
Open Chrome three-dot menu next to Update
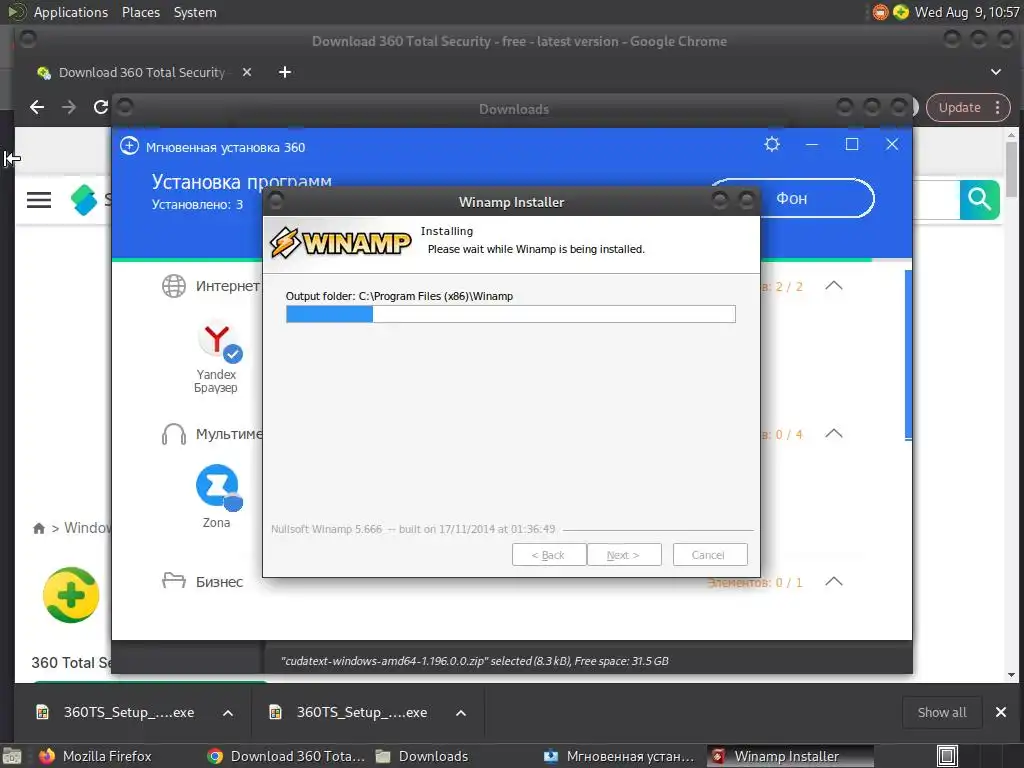coord(997,108)
